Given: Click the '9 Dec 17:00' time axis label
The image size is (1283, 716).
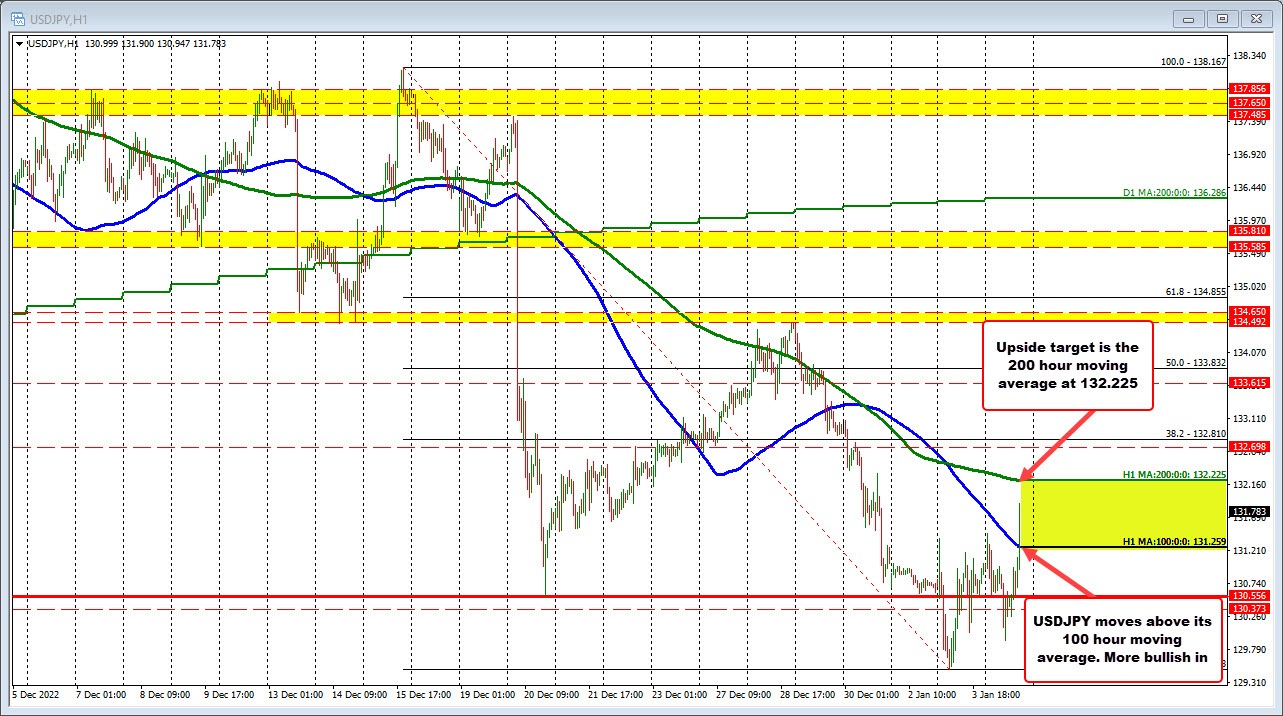Looking at the screenshot, I should point(227,693).
